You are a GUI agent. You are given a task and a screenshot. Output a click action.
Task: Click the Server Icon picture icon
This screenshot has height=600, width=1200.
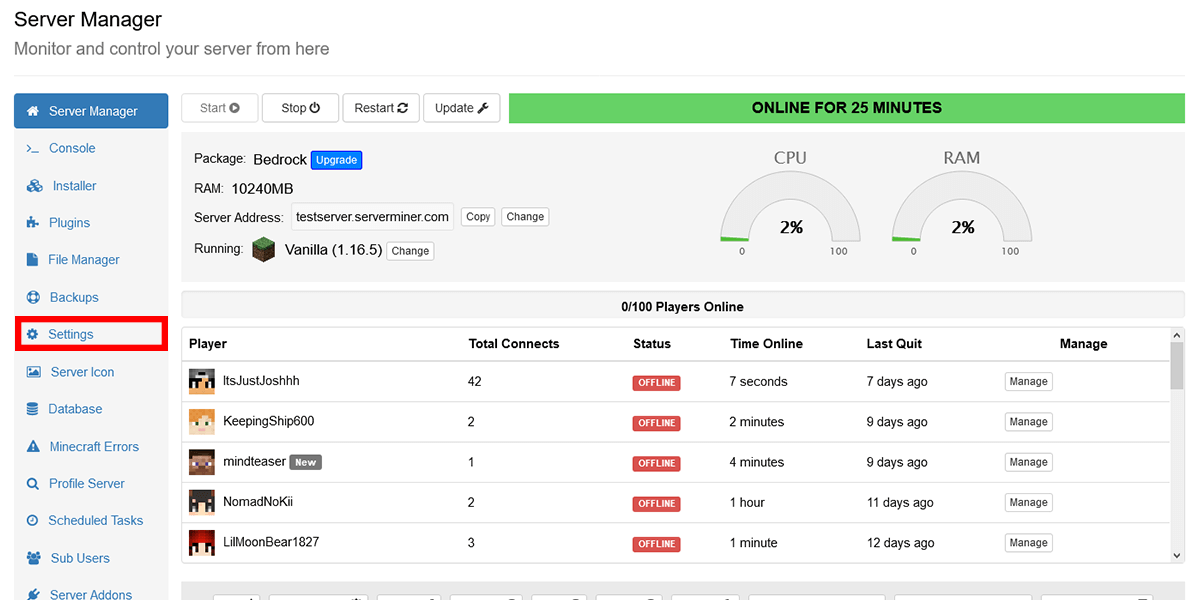click(33, 372)
